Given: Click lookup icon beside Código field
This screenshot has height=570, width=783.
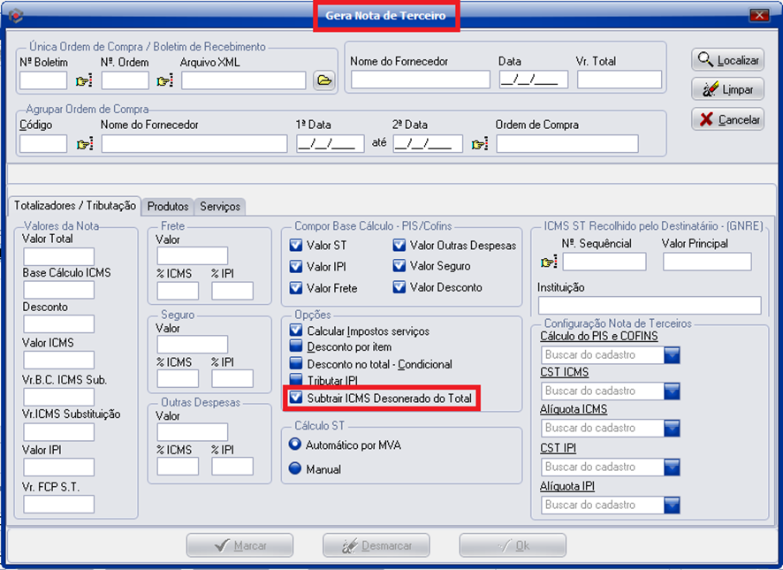Looking at the screenshot, I should point(84,144).
